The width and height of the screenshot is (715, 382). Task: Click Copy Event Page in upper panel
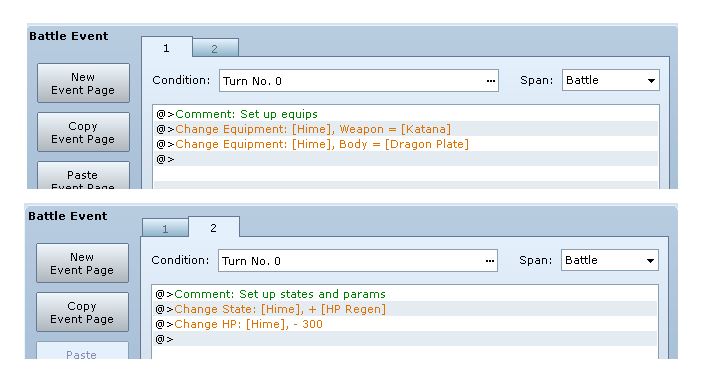point(83,132)
